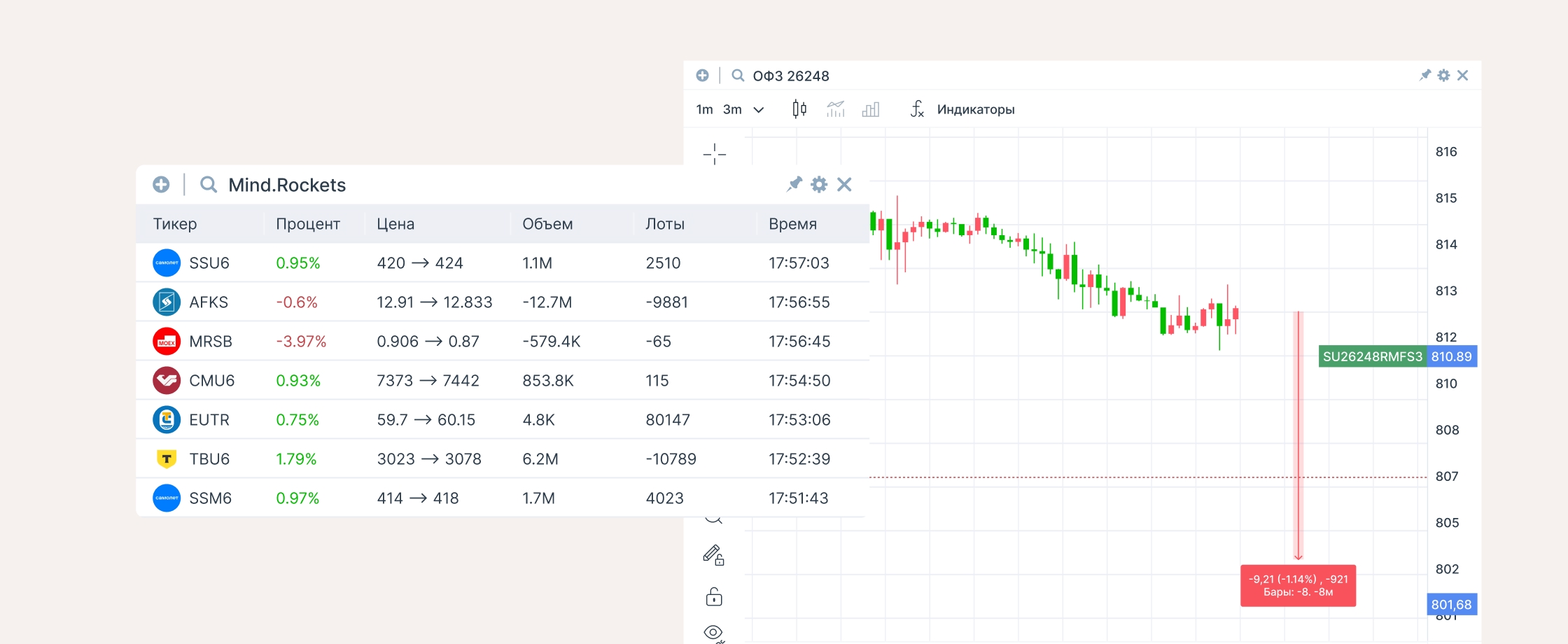The image size is (1568, 644).
Task: Click the volume value 853.8K
Action: (x=548, y=381)
